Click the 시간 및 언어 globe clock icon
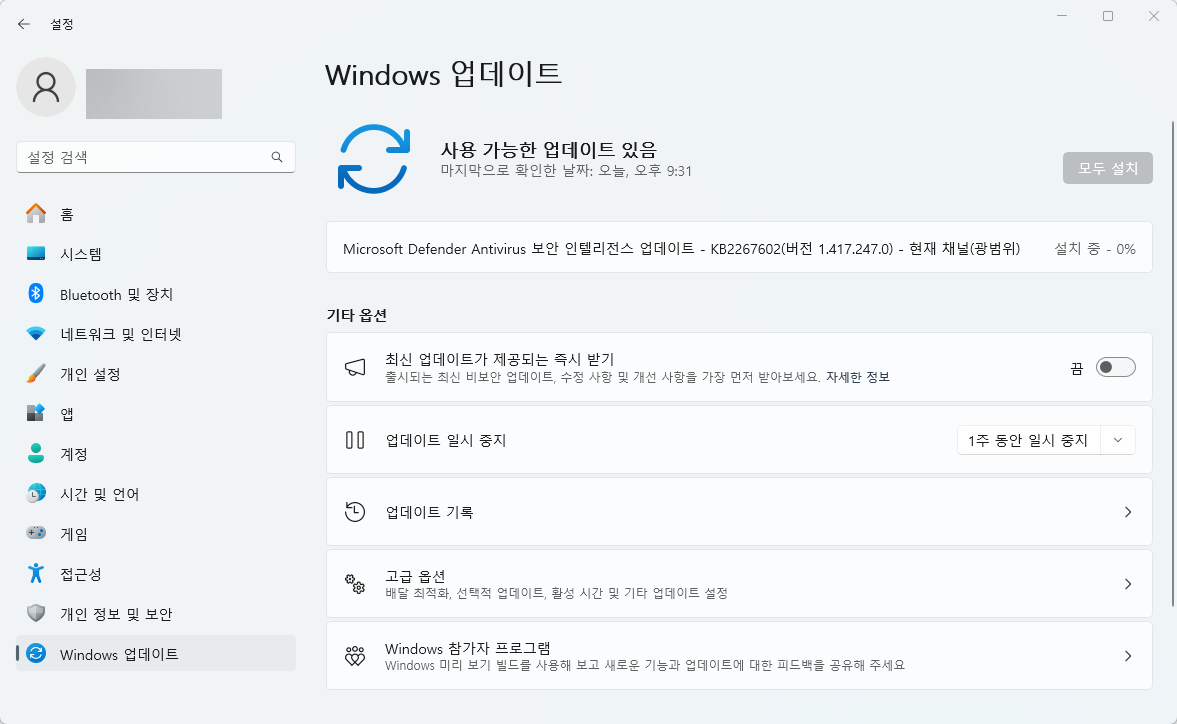Image resolution: width=1177 pixels, height=724 pixels. 36,494
